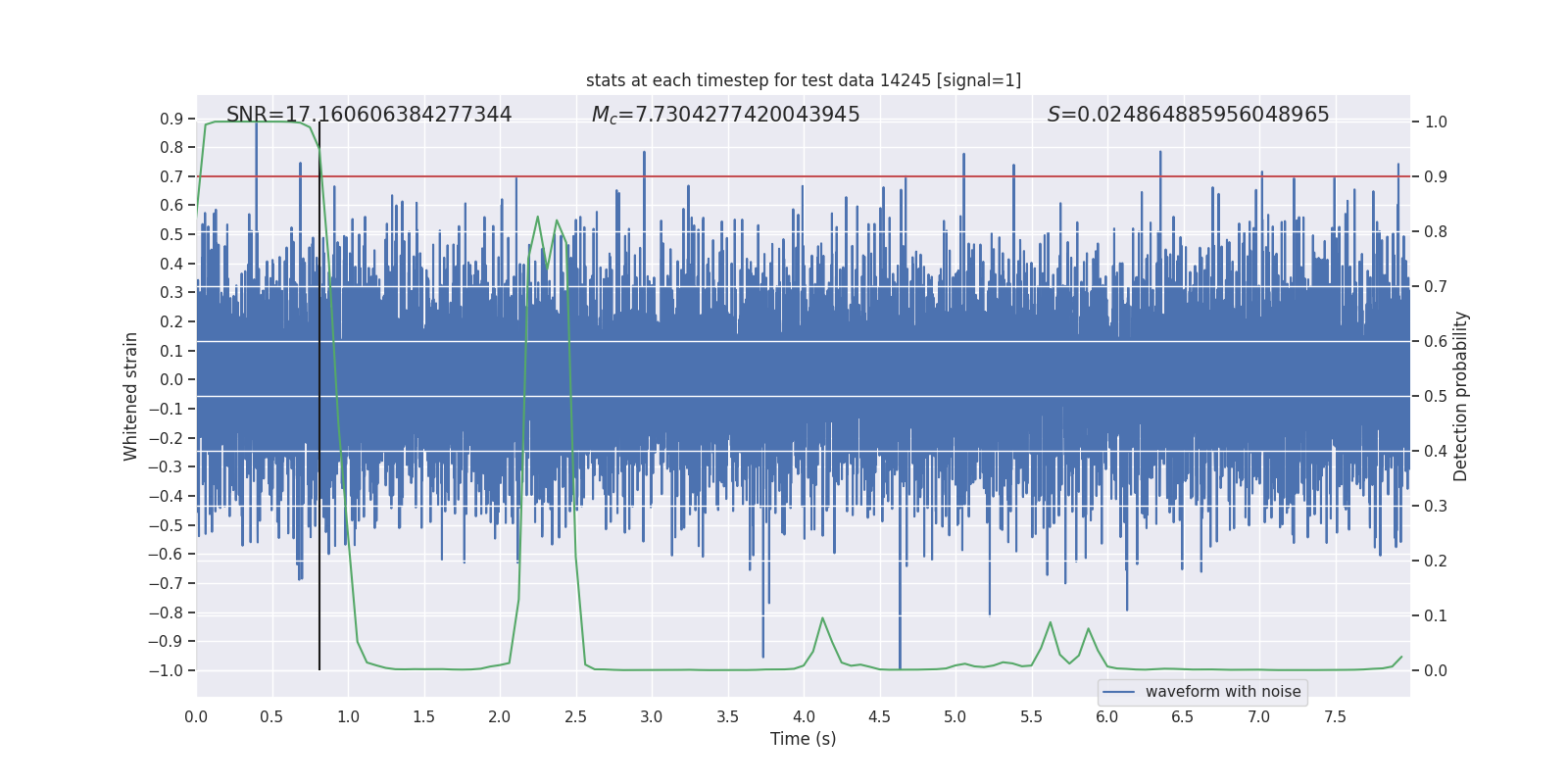This screenshot has width=1568, height=784.
Task: Click the 4.0 tick on time axis
Action: 804,716
